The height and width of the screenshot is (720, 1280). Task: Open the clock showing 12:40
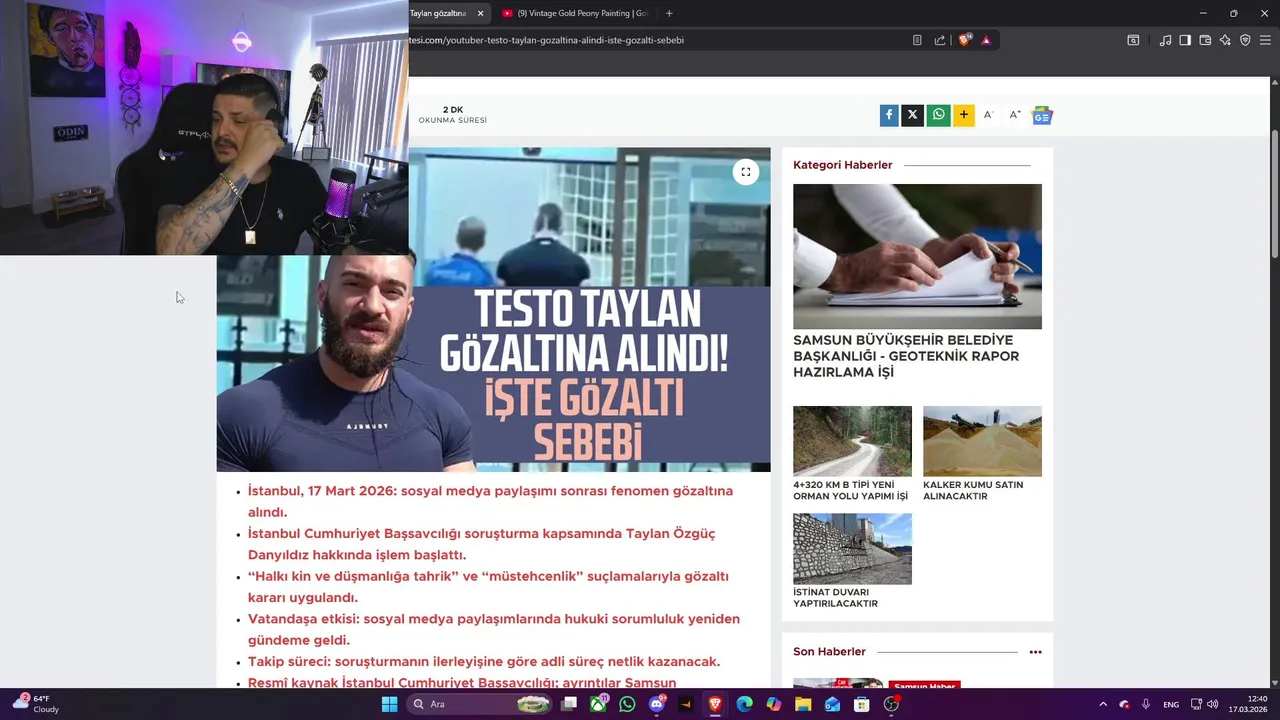[x=1248, y=704]
